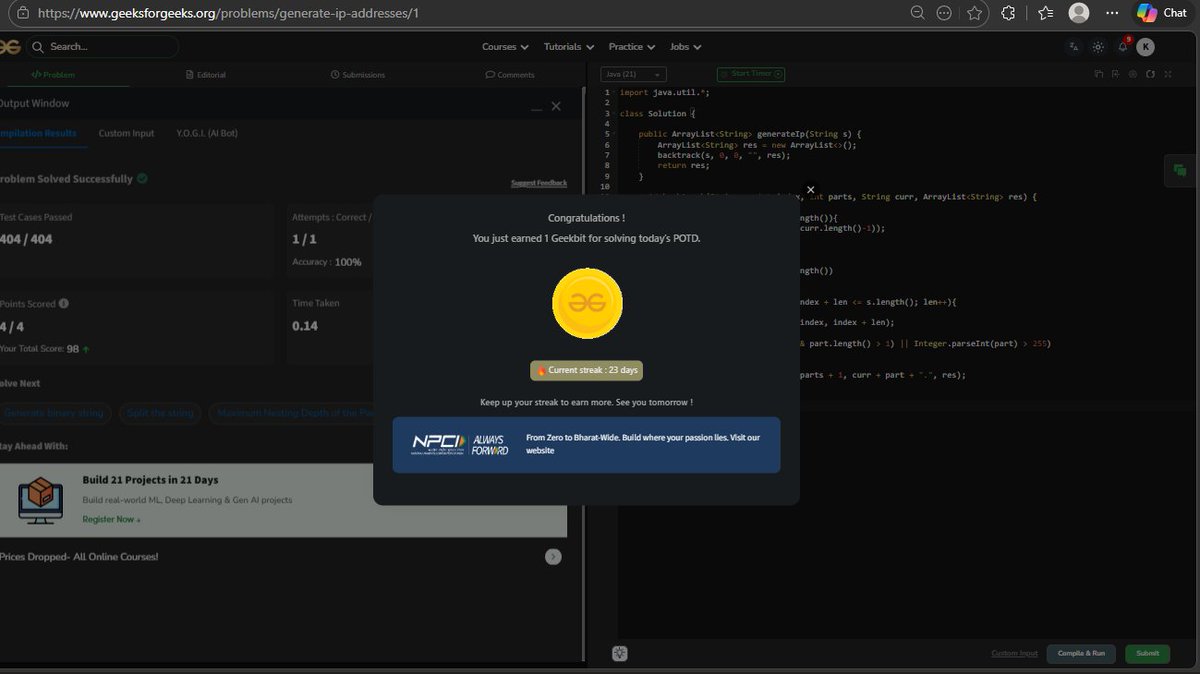Close the Output Window panel

click(556, 106)
